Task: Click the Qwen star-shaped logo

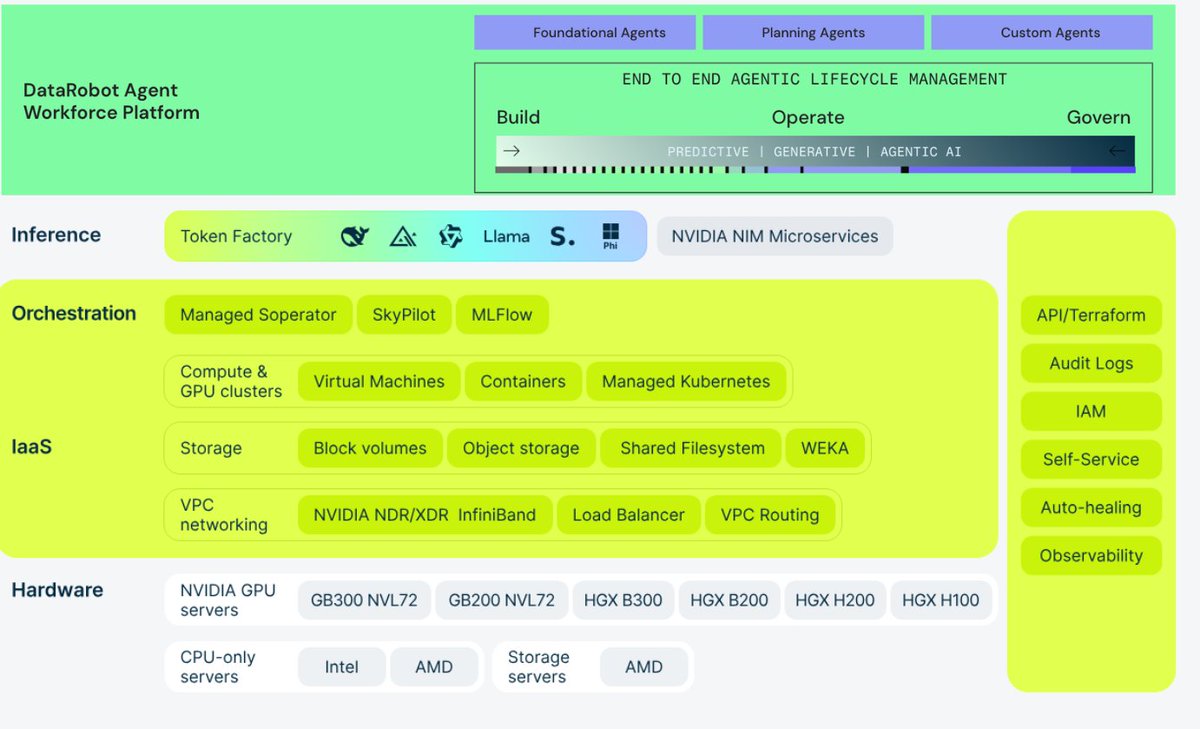Action: click(451, 237)
